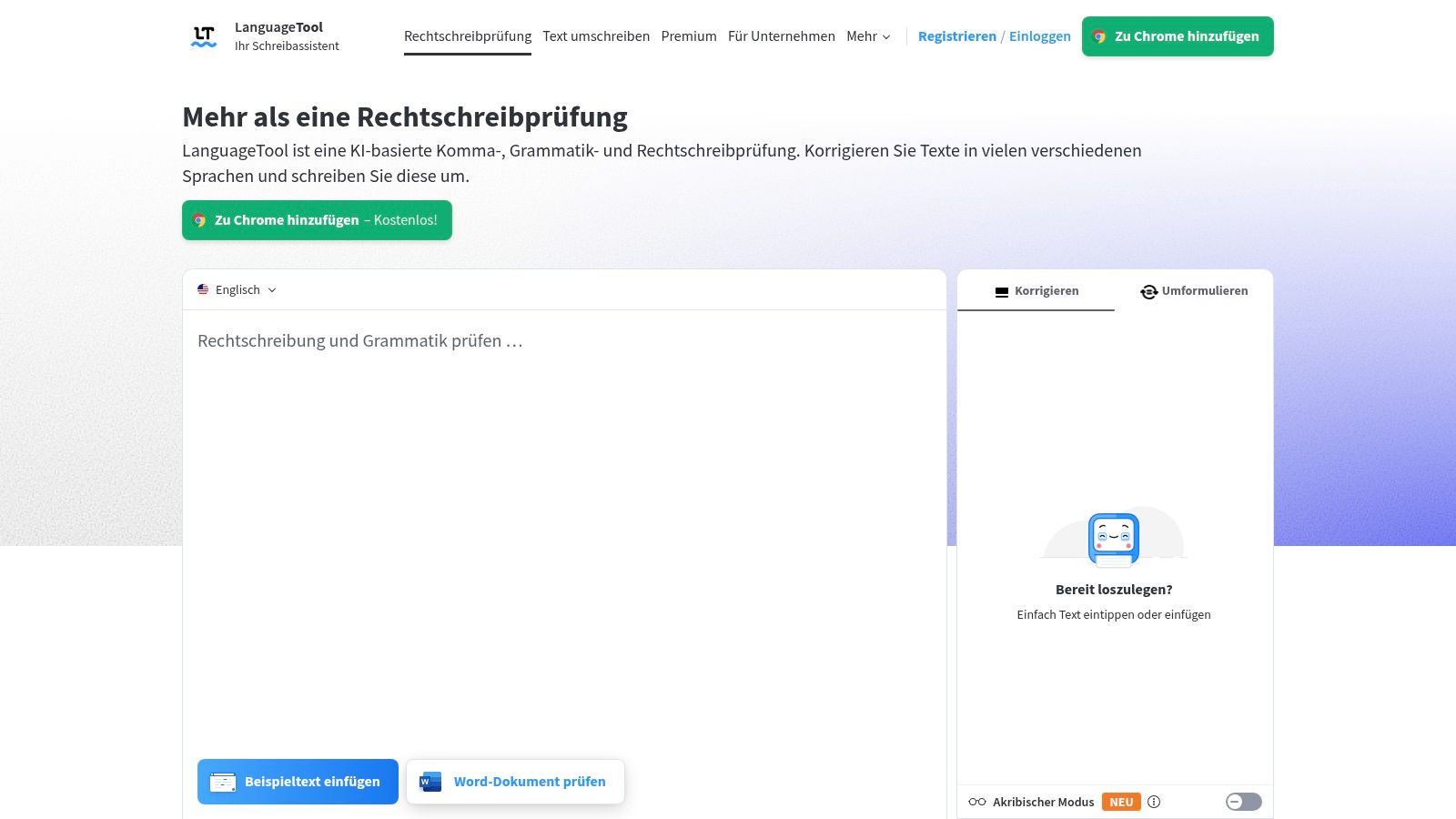
Task: Insert sample text with Beispieltext einfügen
Action: point(298,781)
